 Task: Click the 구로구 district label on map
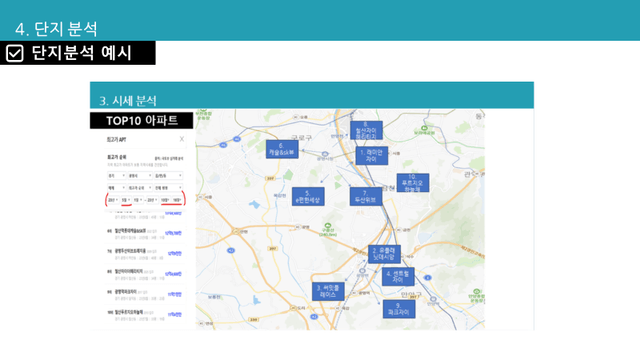tap(301, 138)
